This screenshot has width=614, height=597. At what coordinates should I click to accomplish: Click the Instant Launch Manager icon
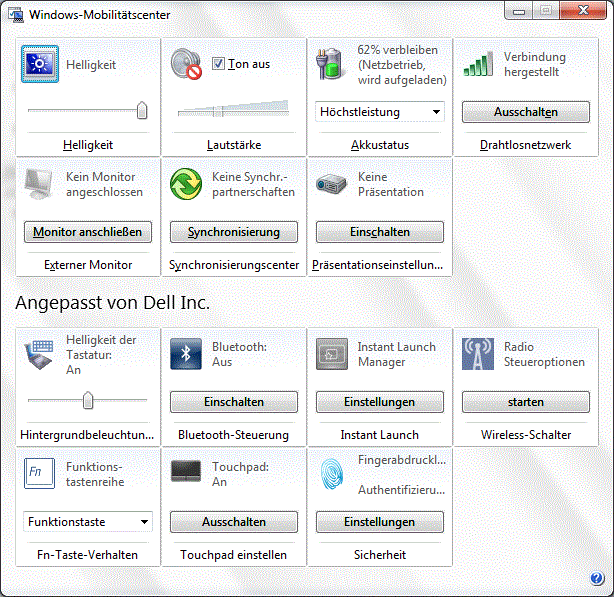coord(332,354)
